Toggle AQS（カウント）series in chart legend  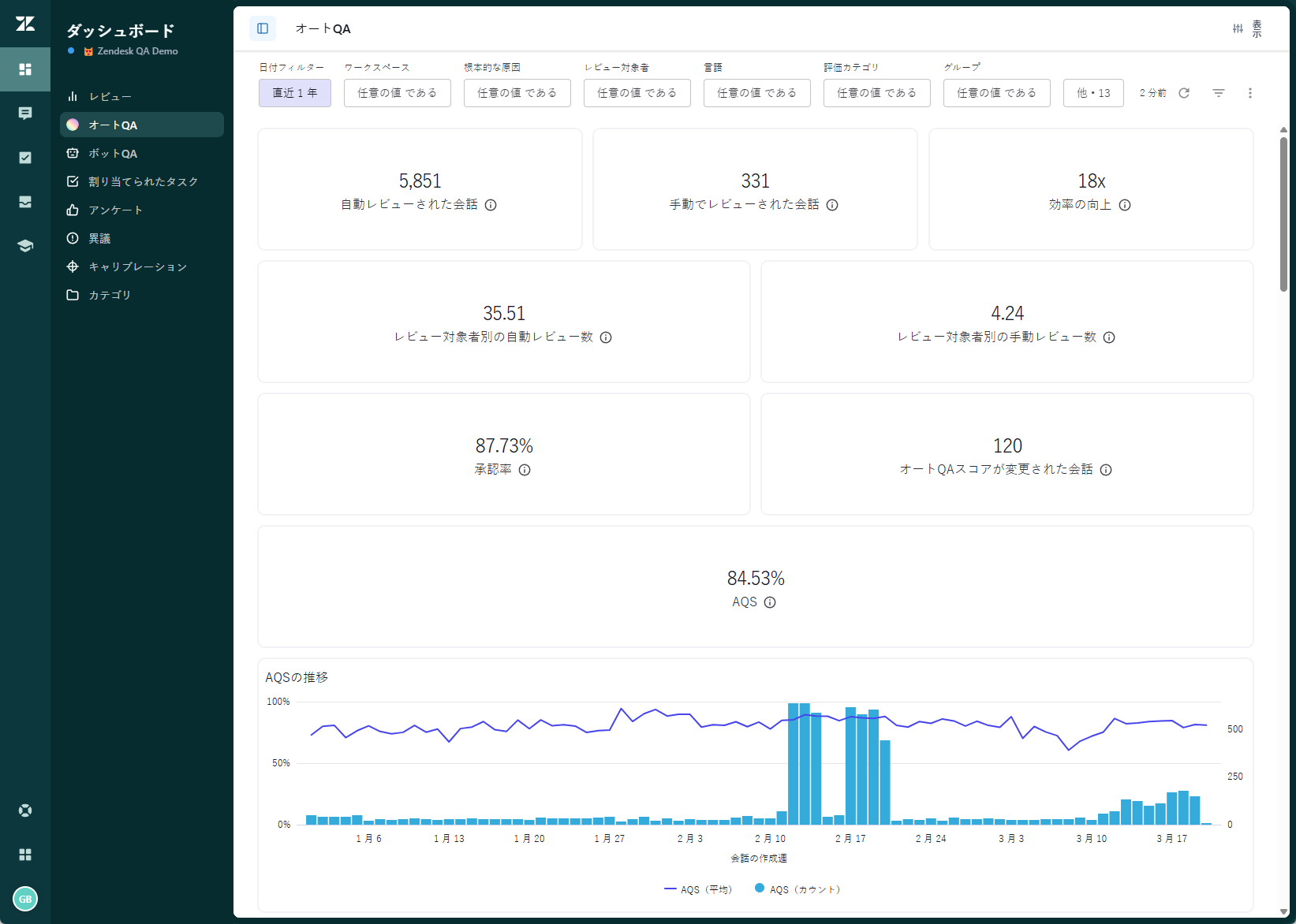pyautogui.click(x=797, y=889)
